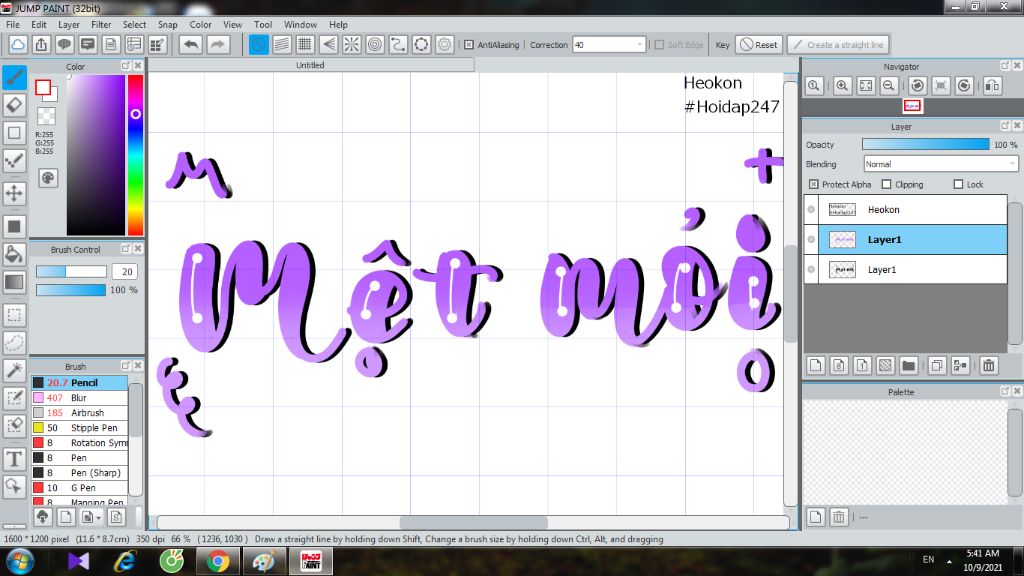Screen dimensions: 1024x576
Task: Select the Bucket fill tool
Action: [x=14, y=254]
